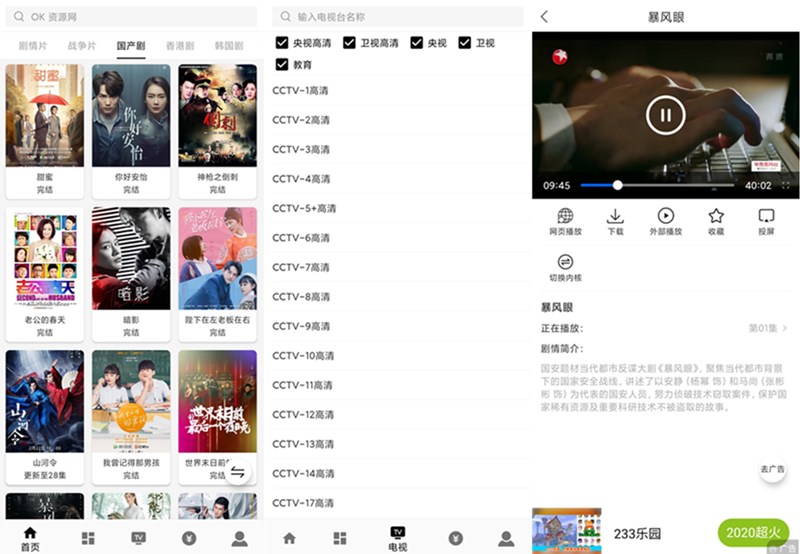Click 投屏 cast screen icon
Image resolution: width=800 pixels, height=554 pixels.
coord(766,221)
